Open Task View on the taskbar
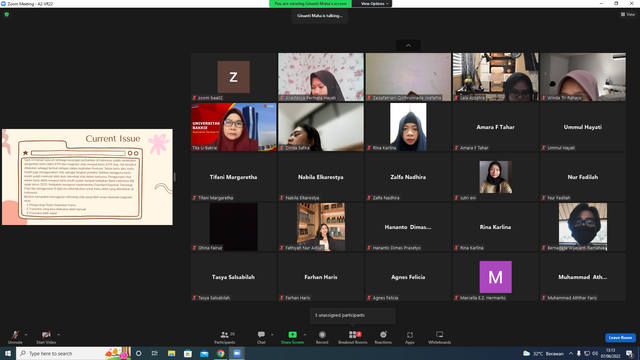 click(x=155, y=353)
